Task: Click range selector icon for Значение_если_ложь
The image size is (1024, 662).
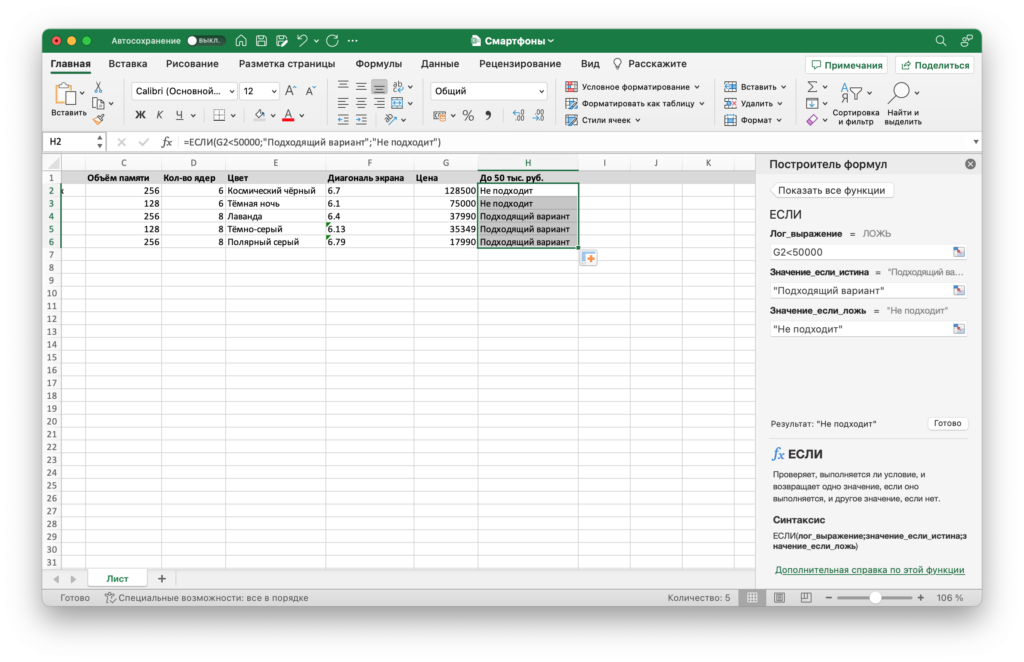Action: [x=958, y=329]
